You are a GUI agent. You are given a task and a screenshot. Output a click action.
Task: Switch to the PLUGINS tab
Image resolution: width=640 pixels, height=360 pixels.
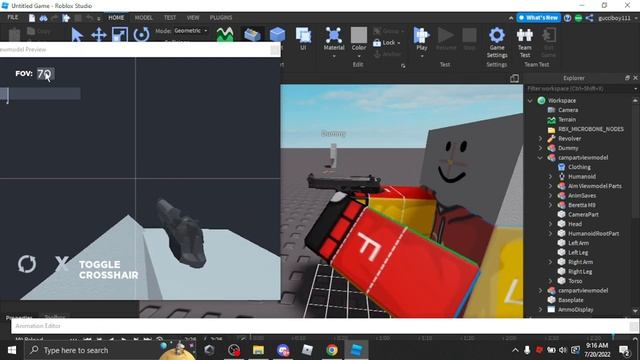click(221, 18)
